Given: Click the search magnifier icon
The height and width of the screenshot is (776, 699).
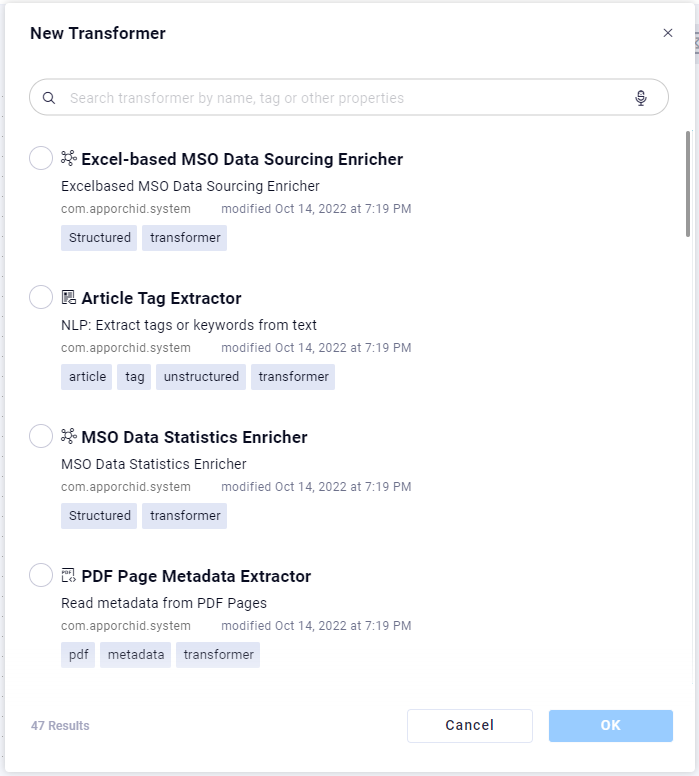Looking at the screenshot, I should click(x=49, y=98).
